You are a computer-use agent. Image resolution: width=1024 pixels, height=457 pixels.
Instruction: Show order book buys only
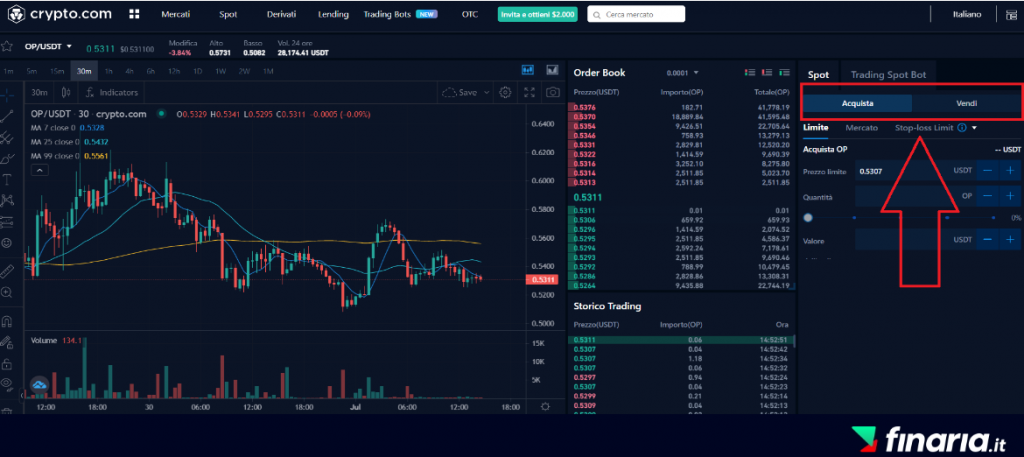click(784, 72)
